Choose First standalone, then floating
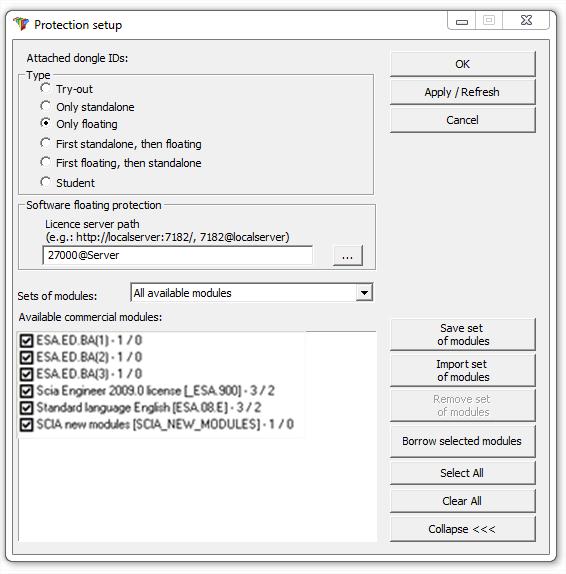 pyautogui.click(x=45, y=143)
